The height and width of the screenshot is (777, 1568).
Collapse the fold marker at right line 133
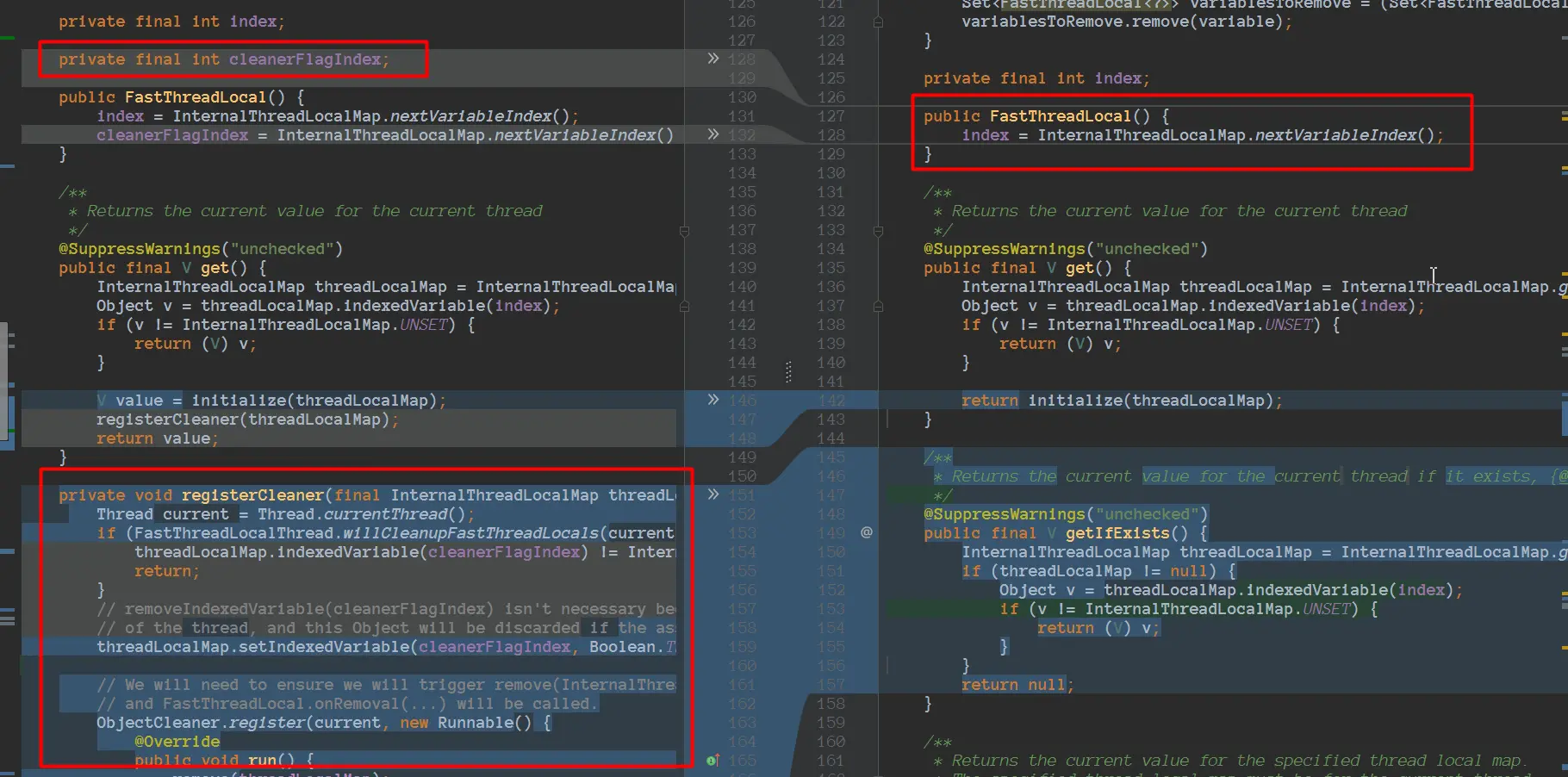(878, 231)
